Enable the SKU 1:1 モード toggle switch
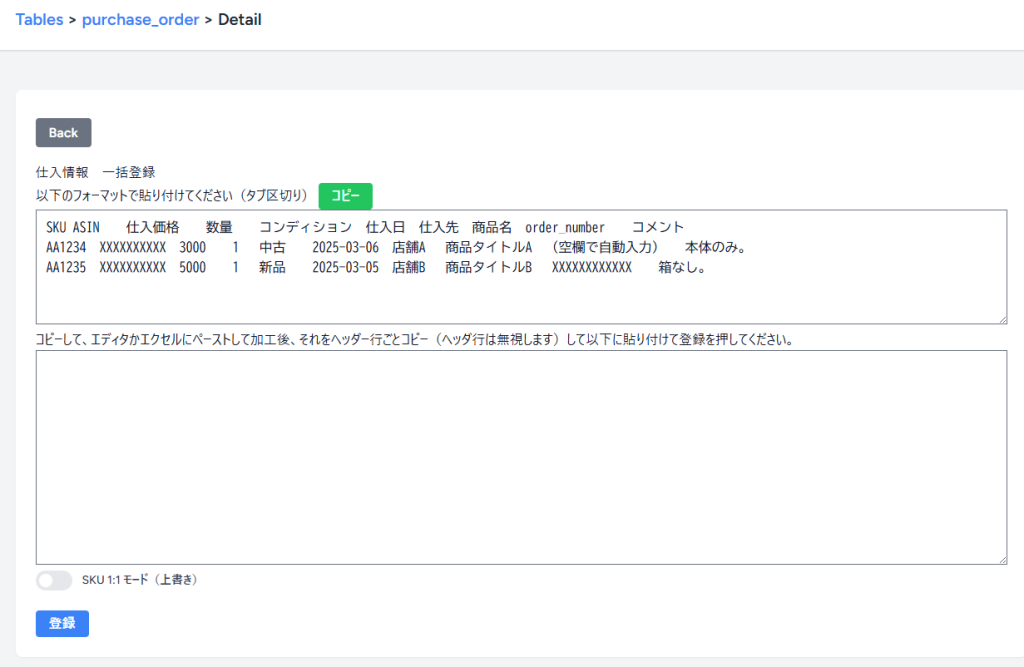 coord(54,580)
